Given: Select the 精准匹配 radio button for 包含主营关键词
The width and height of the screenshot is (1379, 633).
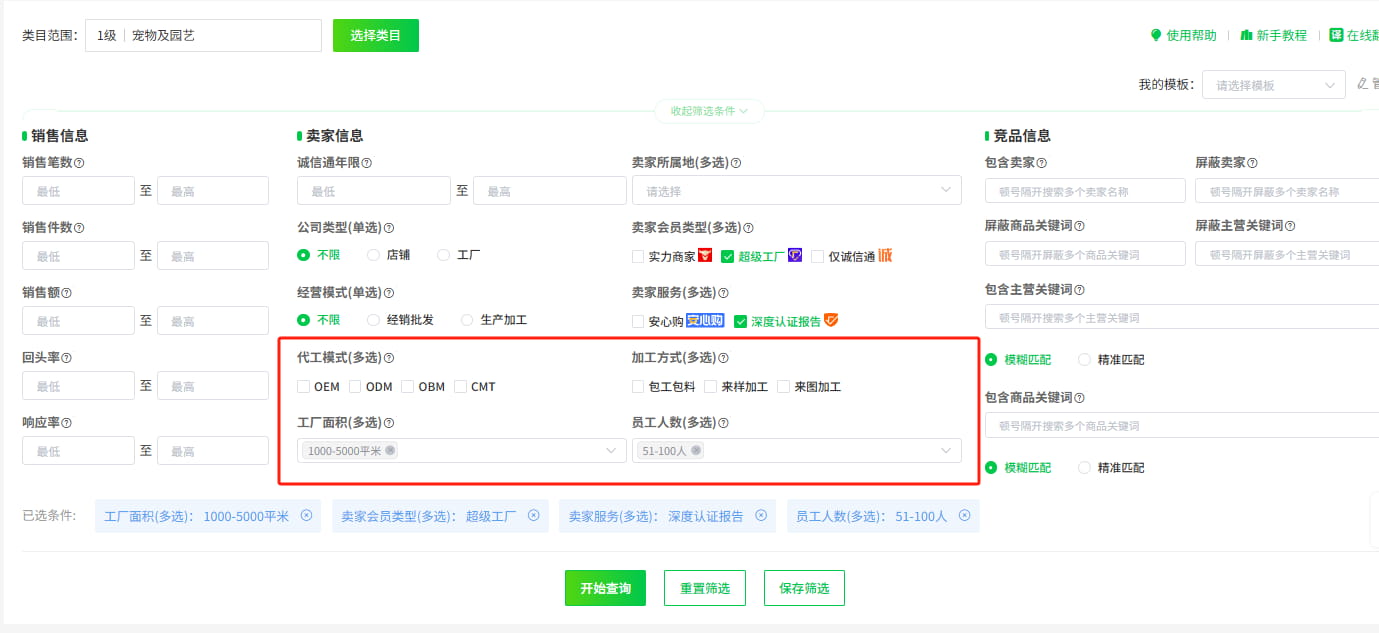Looking at the screenshot, I should [x=1083, y=362].
